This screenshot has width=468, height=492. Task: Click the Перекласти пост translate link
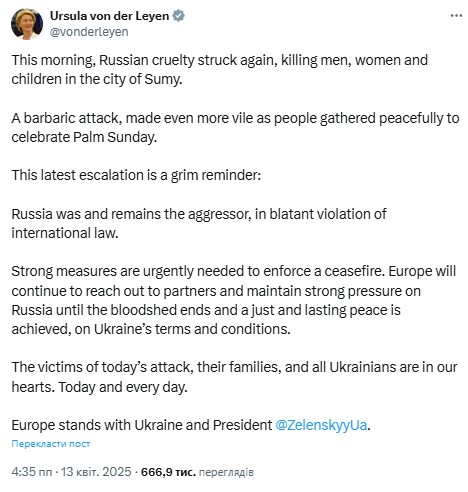[51, 444]
